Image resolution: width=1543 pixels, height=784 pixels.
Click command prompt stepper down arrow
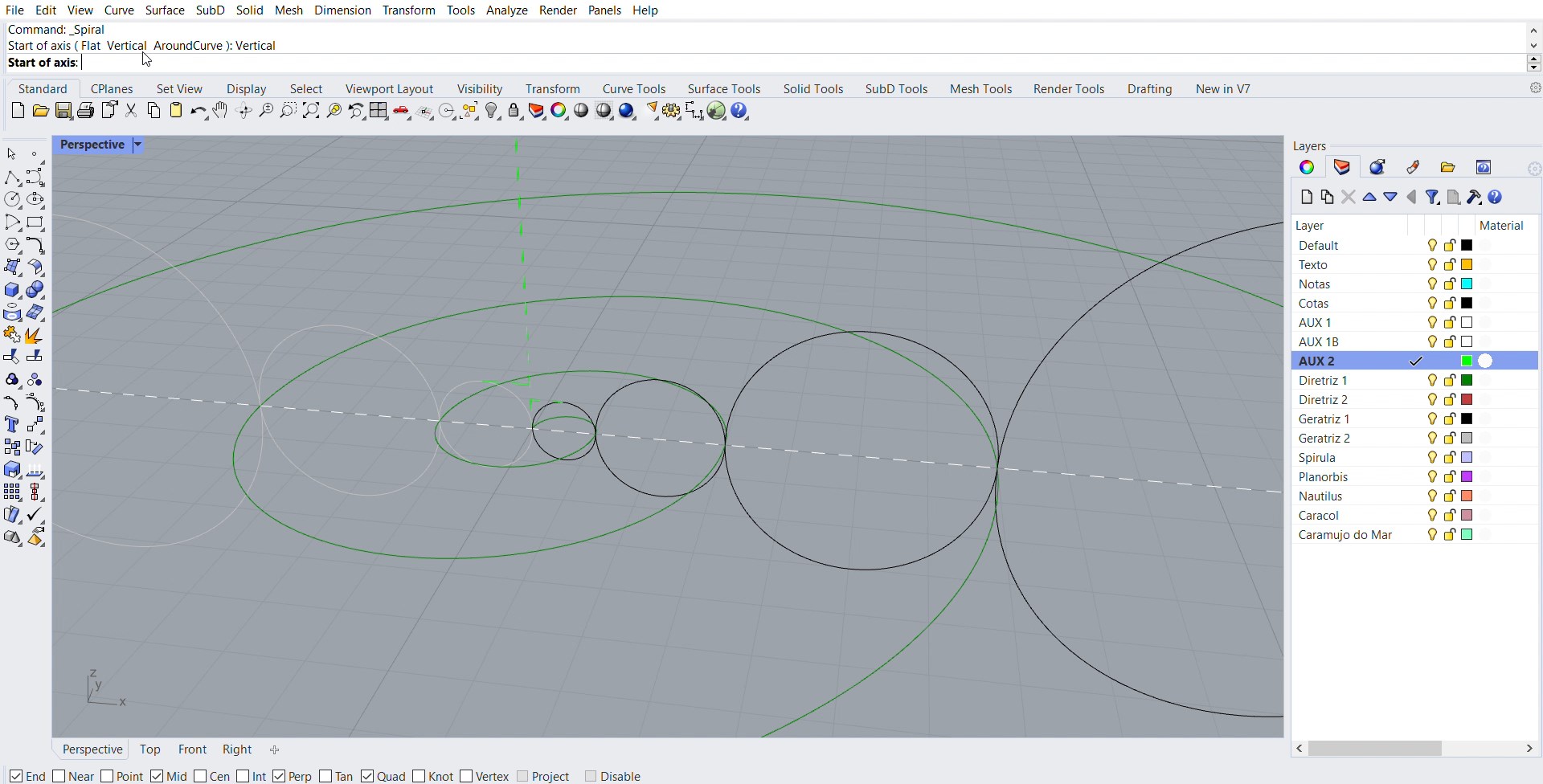click(1533, 67)
